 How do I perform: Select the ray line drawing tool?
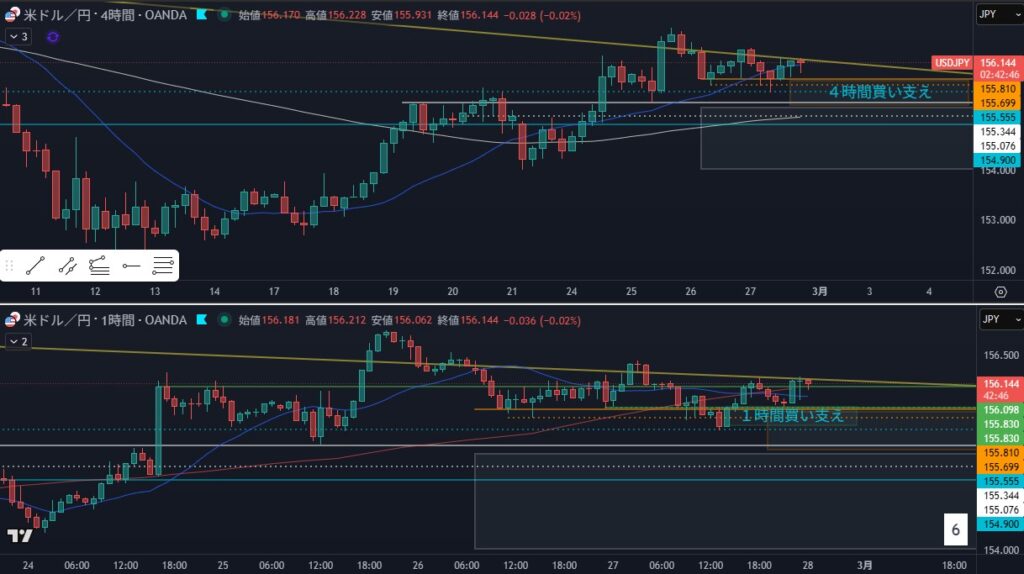(67, 266)
